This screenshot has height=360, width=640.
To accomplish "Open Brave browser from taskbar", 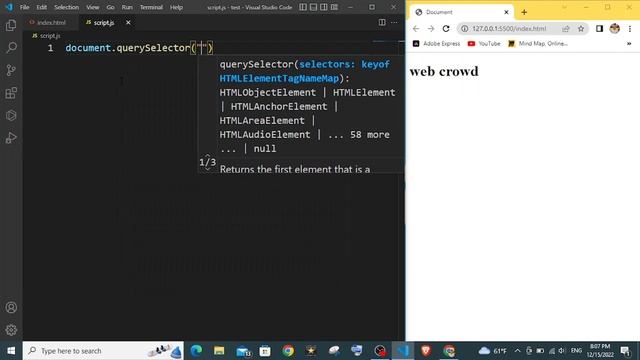I will click(426, 351).
